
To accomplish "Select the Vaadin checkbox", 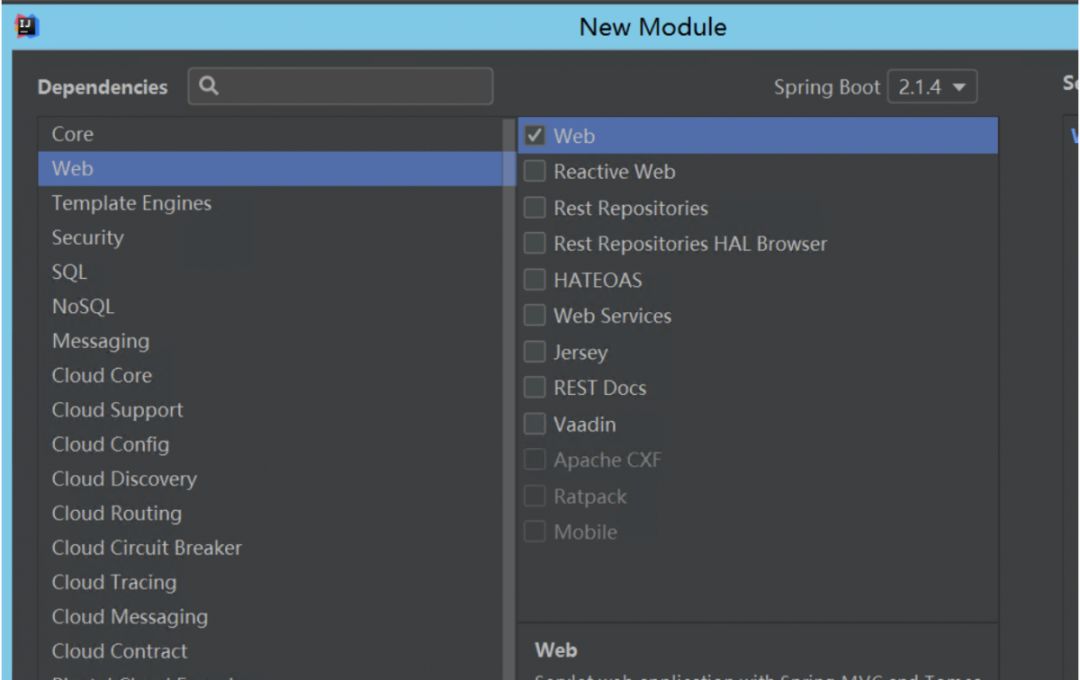I will (x=534, y=424).
